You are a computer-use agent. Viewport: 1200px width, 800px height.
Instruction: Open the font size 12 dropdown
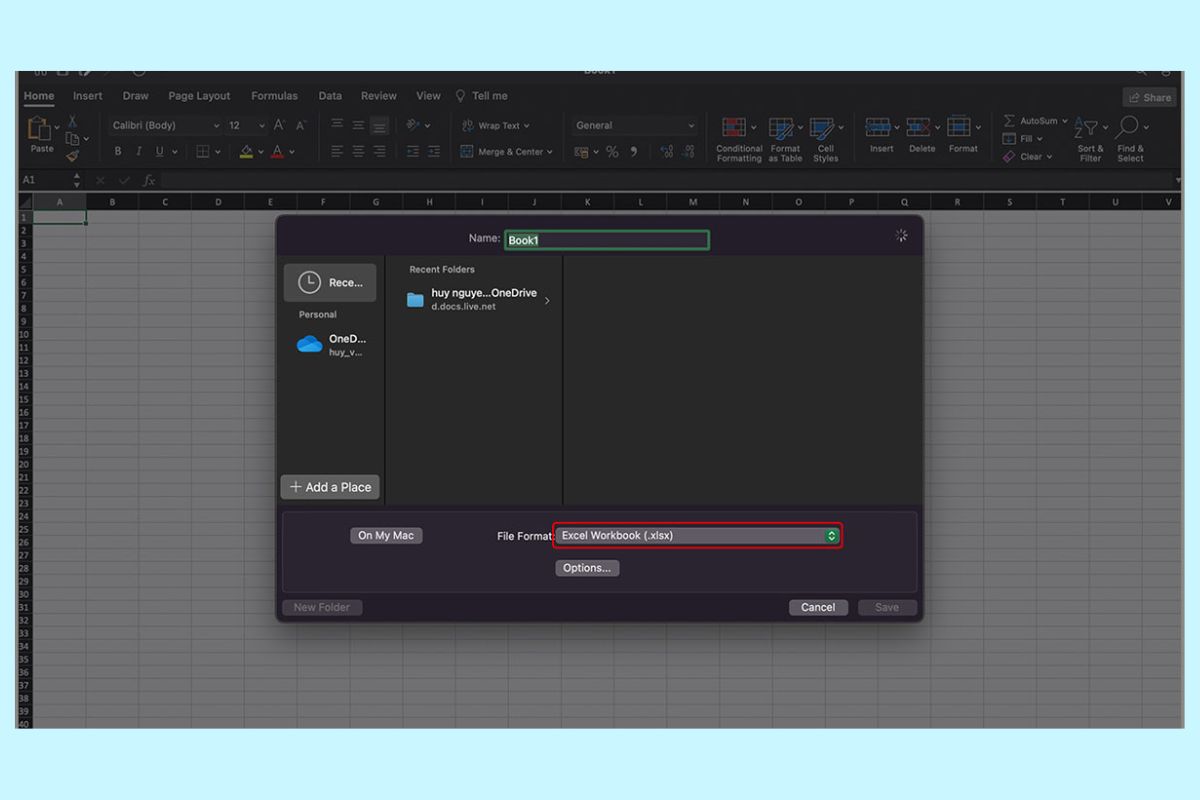(x=246, y=125)
